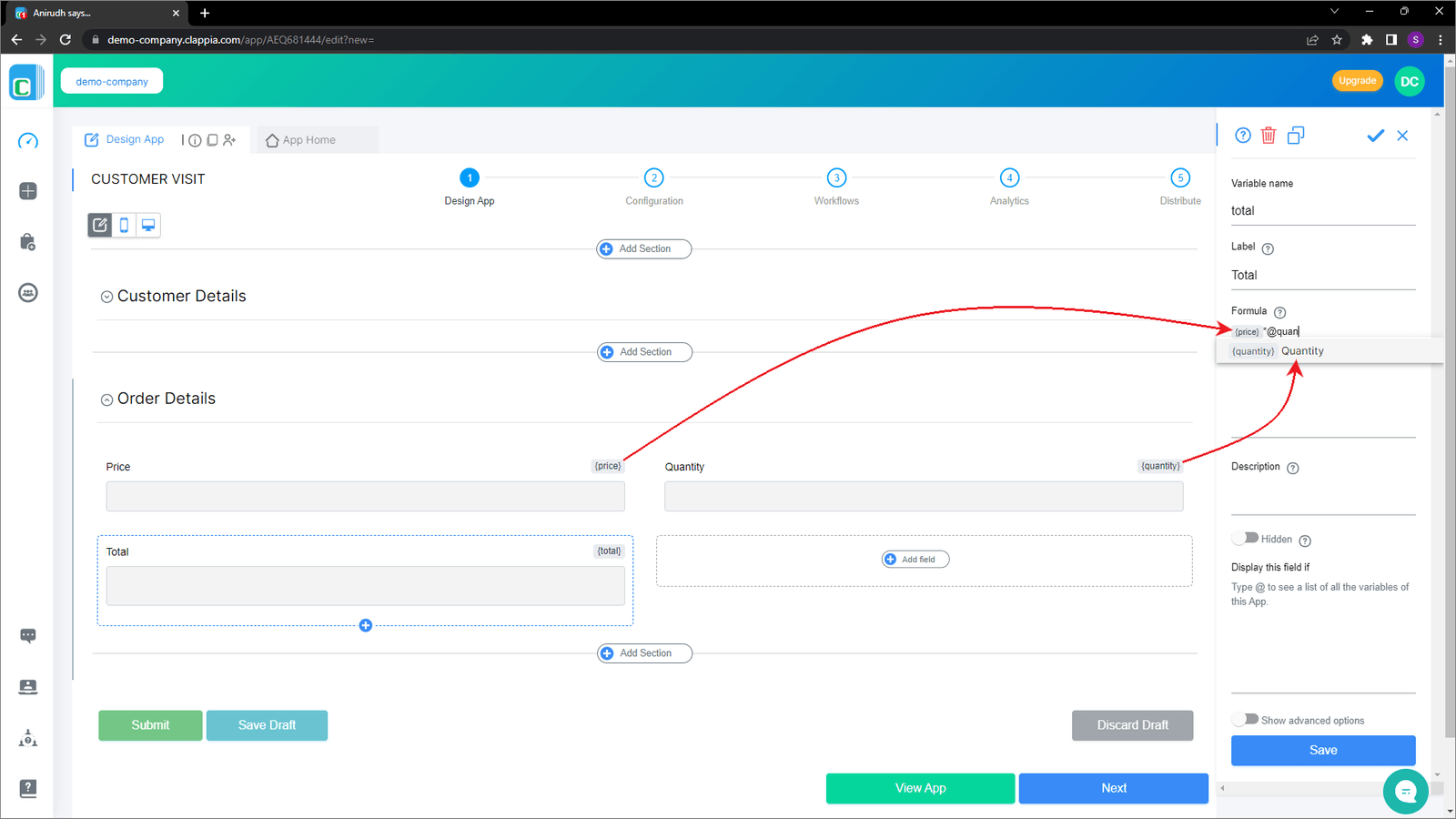Open the dashboard speedometer icon in sidebar
1456x819 pixels.
[28, 142]
